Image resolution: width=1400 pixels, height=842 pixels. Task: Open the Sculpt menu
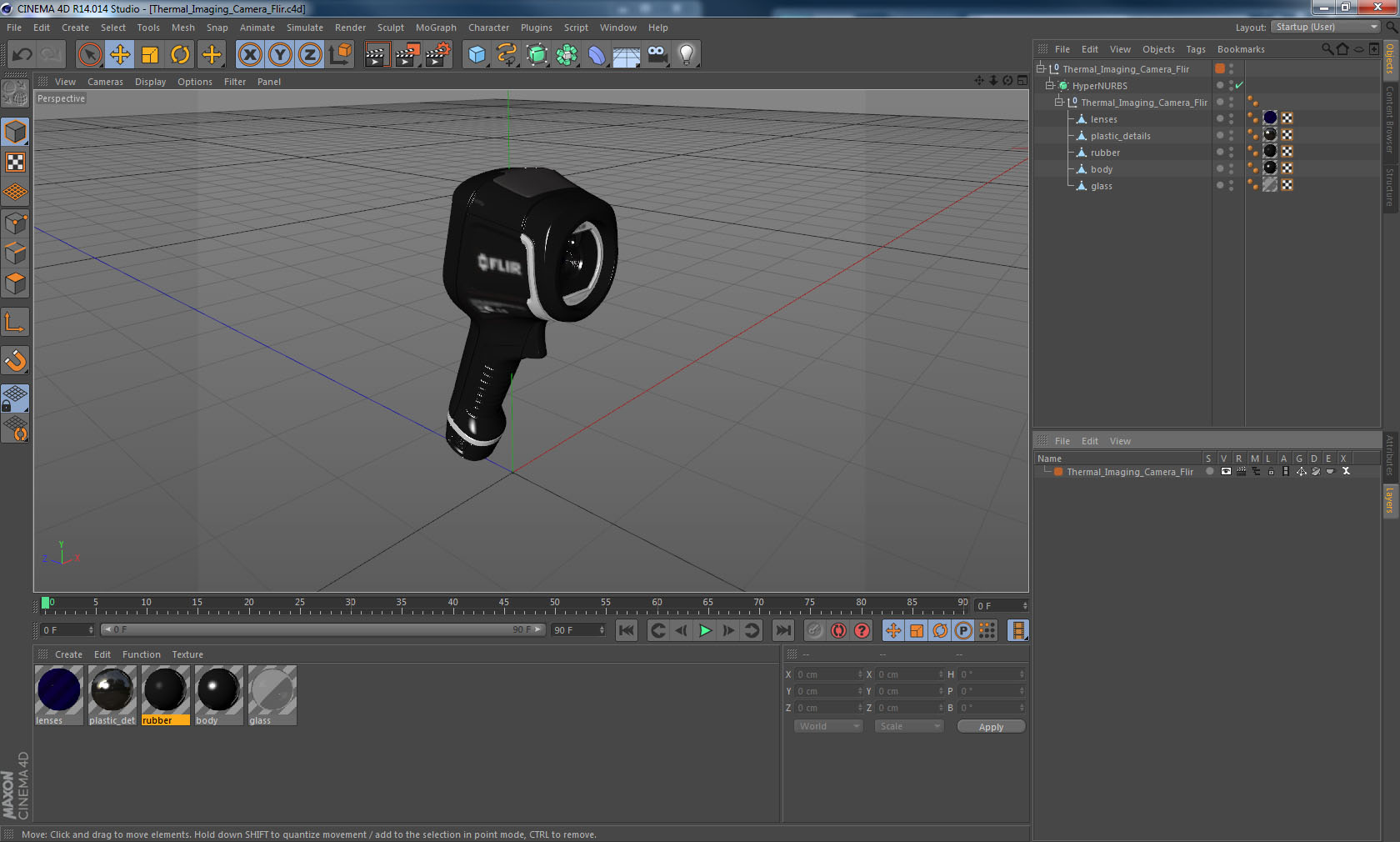tap(390, 28)
